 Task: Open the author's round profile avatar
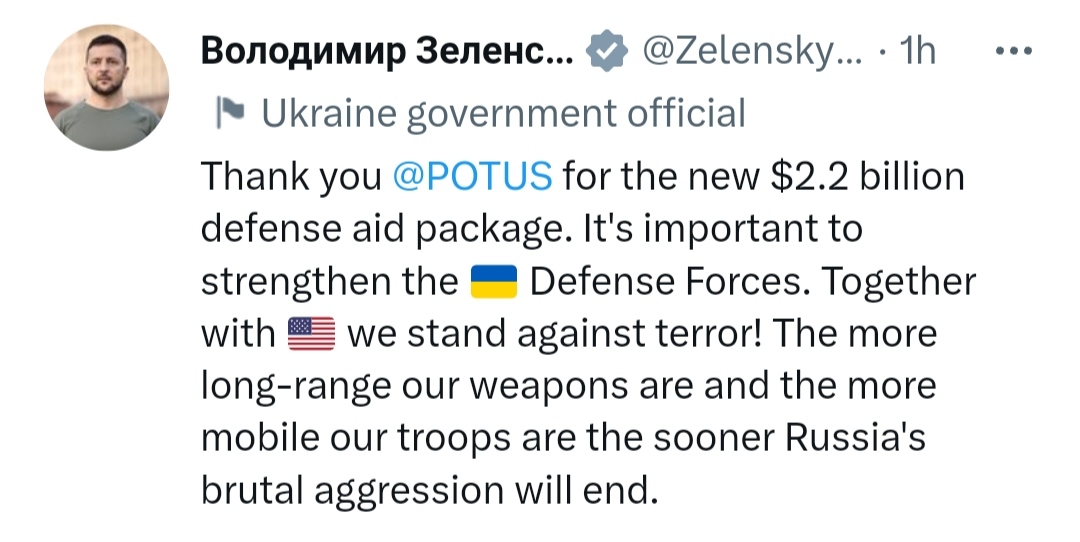tap(106, 87)
